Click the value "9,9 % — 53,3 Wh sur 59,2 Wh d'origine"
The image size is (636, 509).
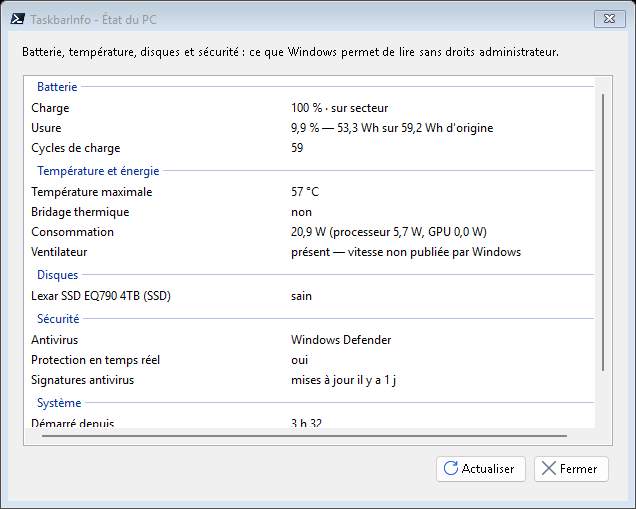392,128
